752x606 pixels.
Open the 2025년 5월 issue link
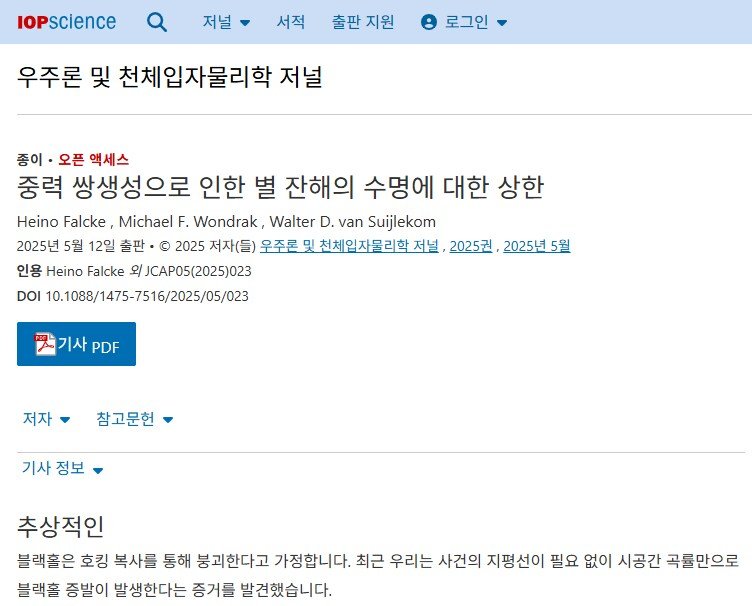(x=537, y=246)
